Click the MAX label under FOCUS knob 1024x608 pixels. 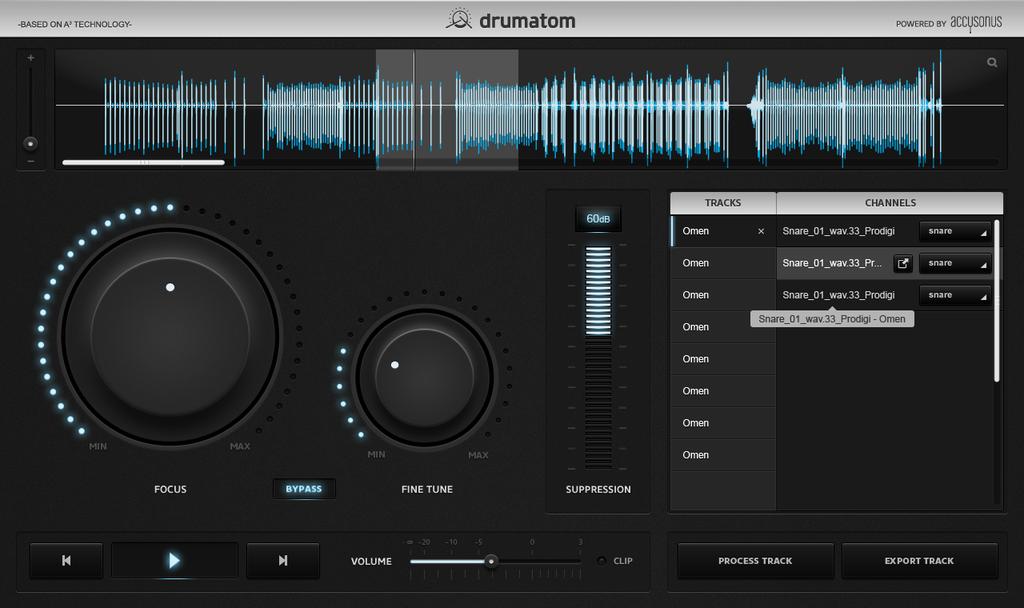pos(240,447)
